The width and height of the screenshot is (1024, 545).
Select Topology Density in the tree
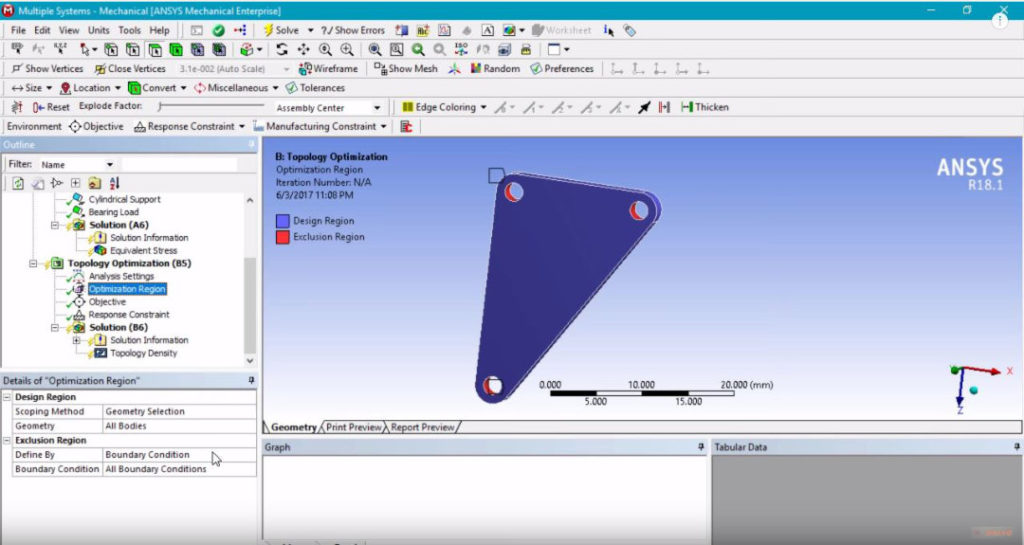[143, 353]
